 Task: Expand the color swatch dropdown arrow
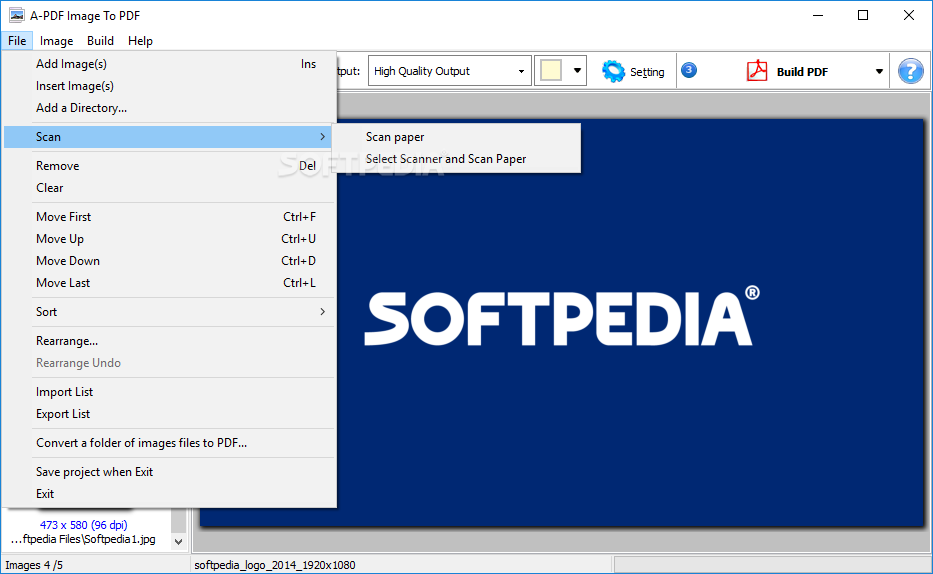[577, 71]
